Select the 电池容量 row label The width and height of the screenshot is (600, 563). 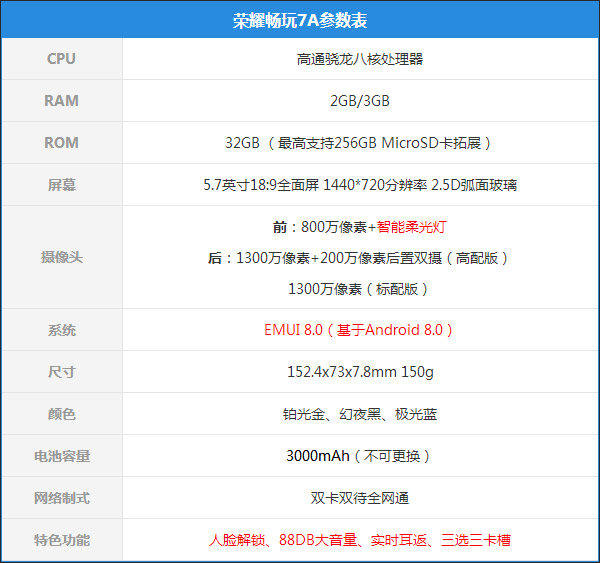pyautogui.click(x=61, y=456)
